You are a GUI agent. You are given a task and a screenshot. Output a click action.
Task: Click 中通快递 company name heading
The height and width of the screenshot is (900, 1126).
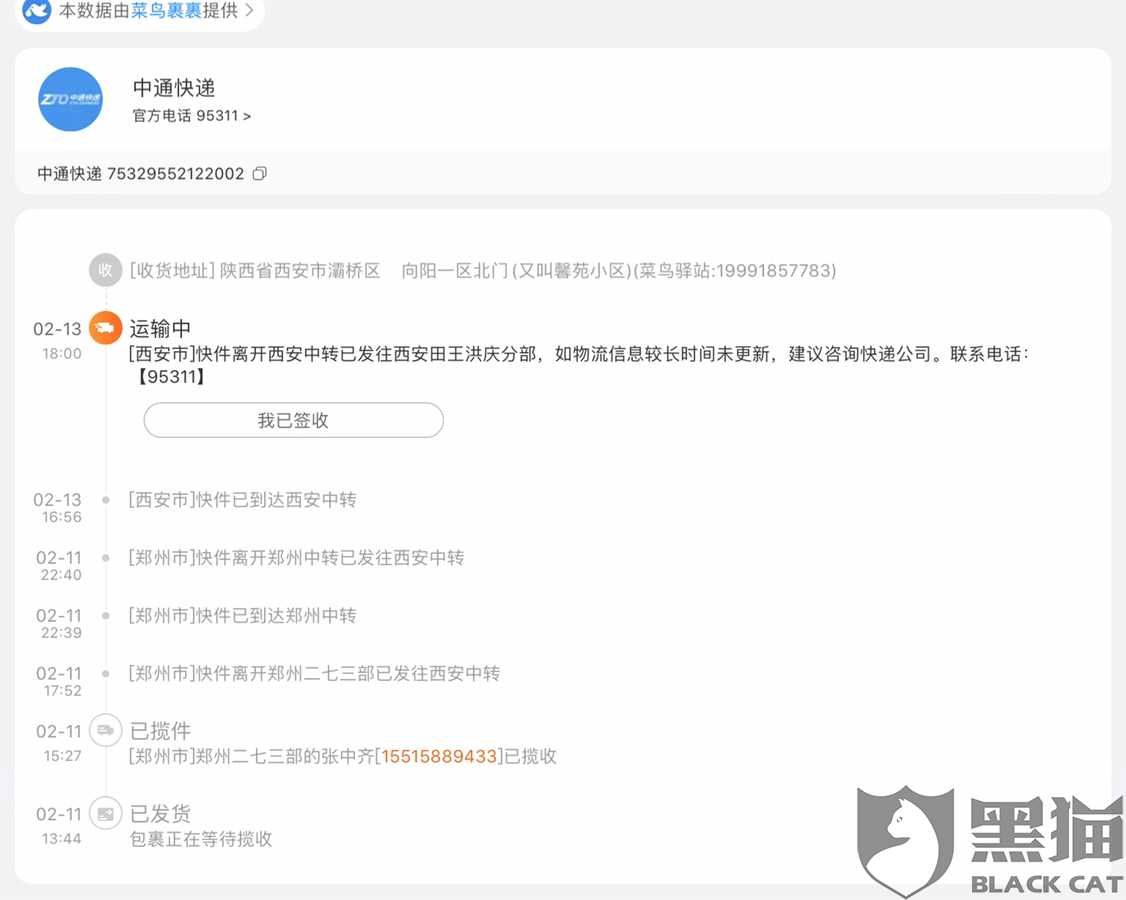coord(174,88)
